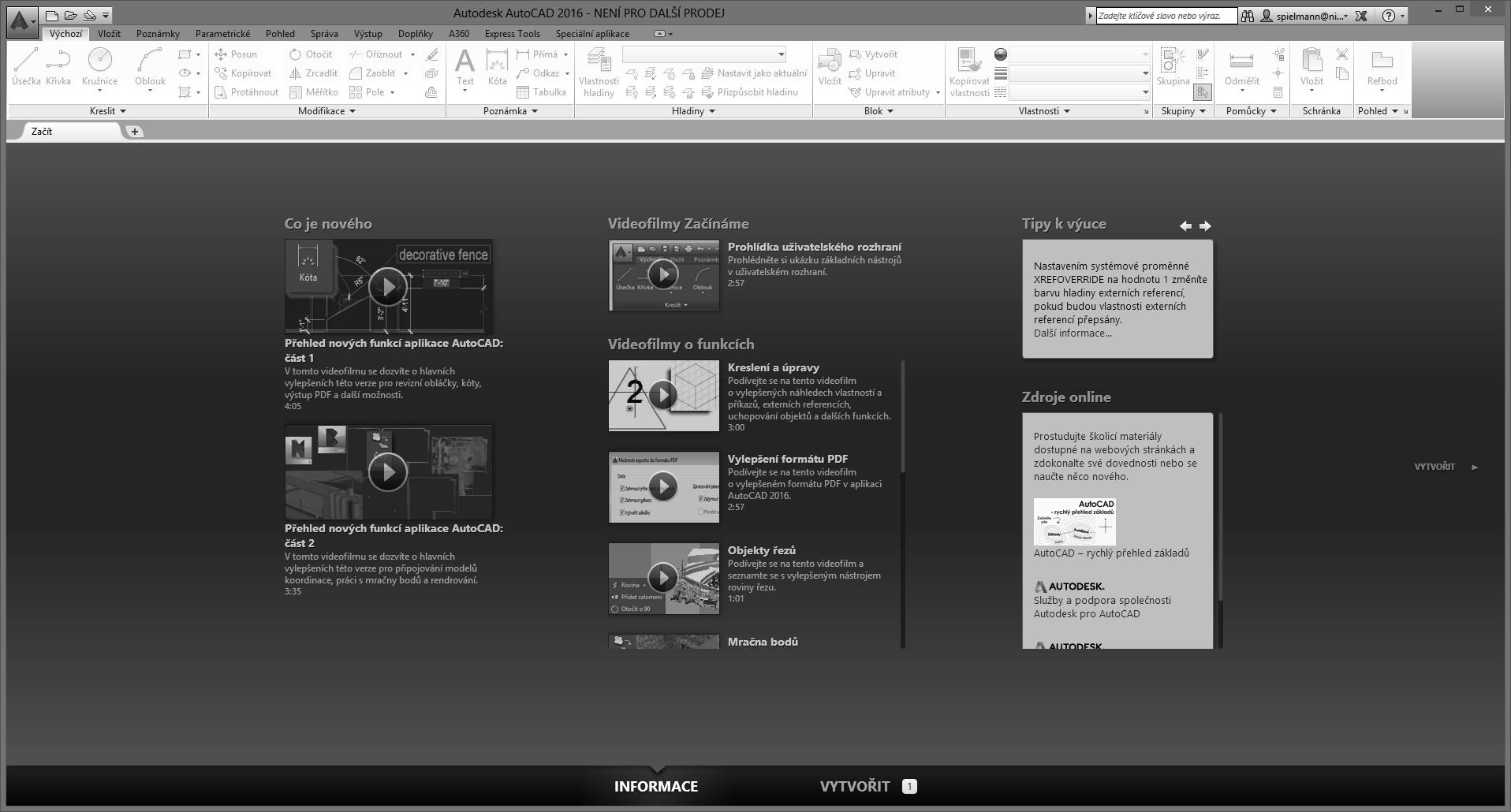Click the erase tool icon in Modifikace
Screen dimensions: 1511x812
tap(431, 54)
